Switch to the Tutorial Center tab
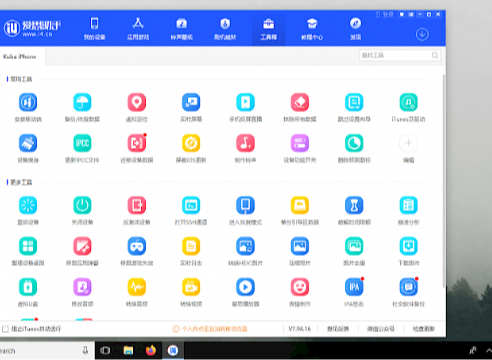The height and width of the screenshot is (360, 492). point(312,29)
